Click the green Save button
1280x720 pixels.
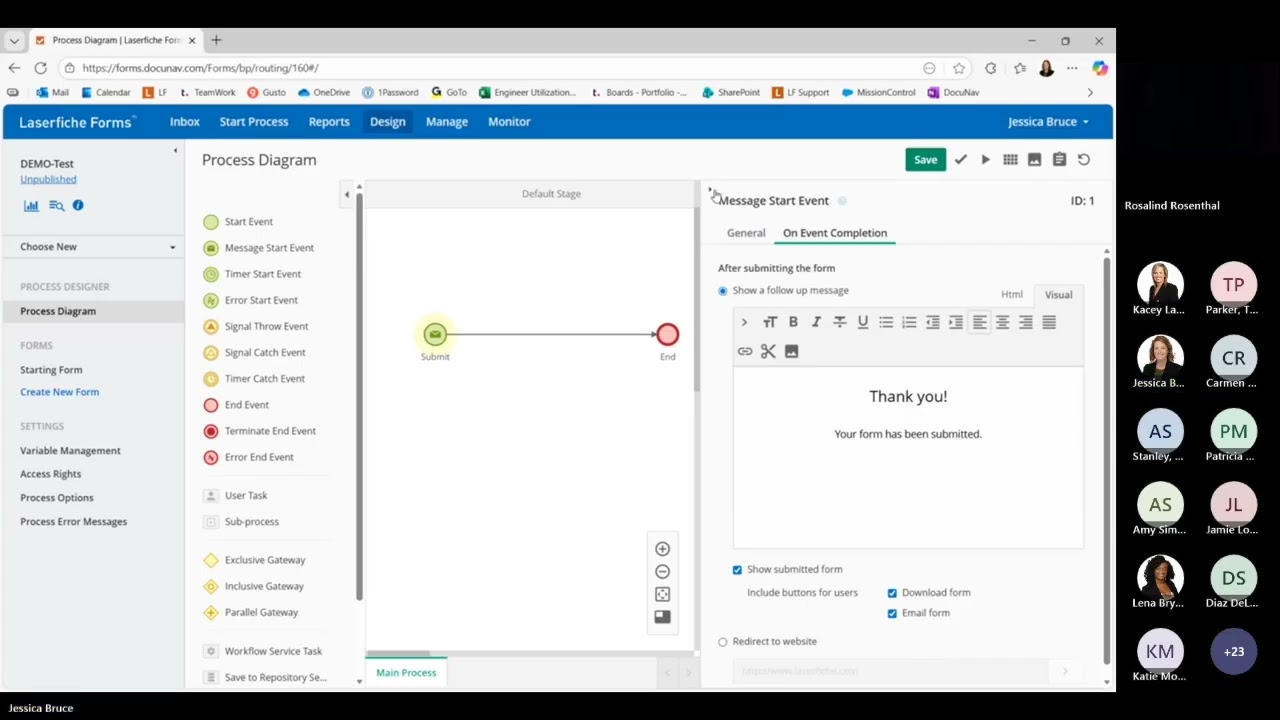pos(926,160)
